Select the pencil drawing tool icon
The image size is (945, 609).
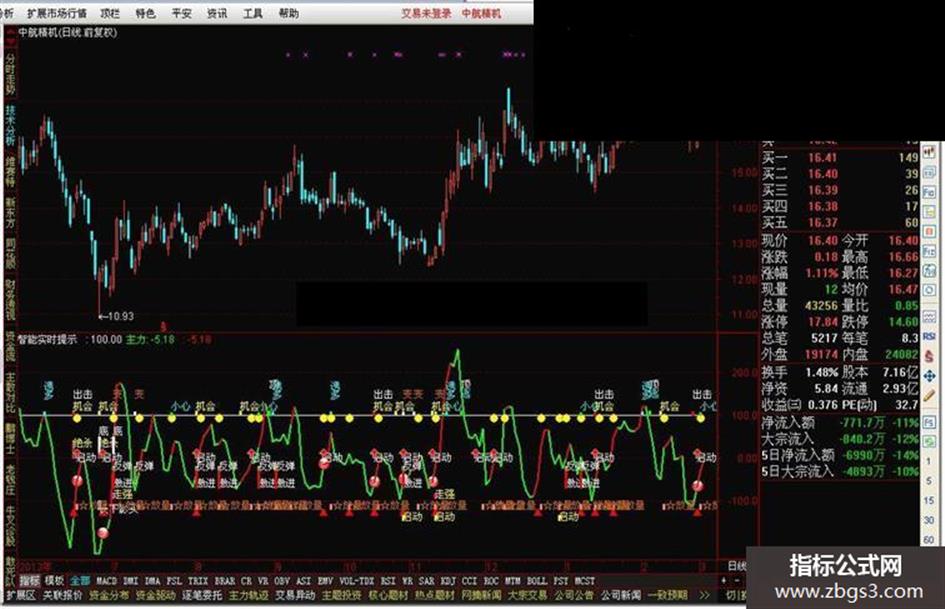(929, 396)
